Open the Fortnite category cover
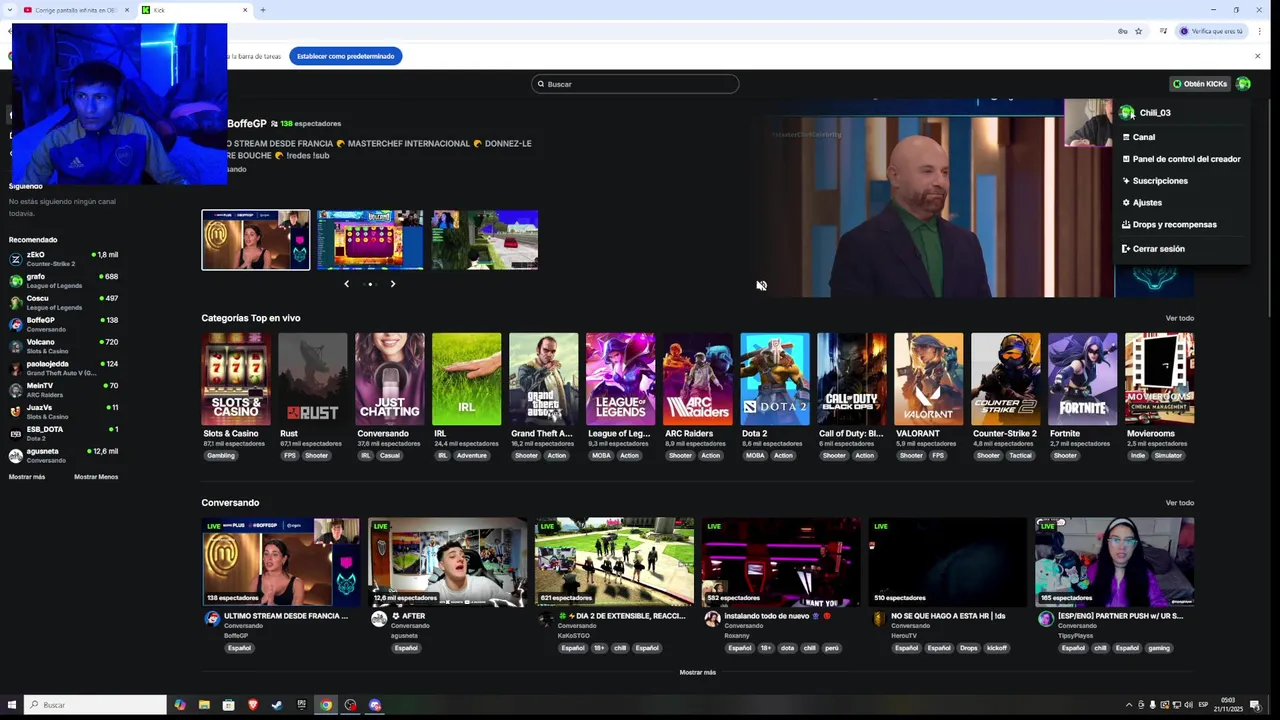 (1083, 379)
